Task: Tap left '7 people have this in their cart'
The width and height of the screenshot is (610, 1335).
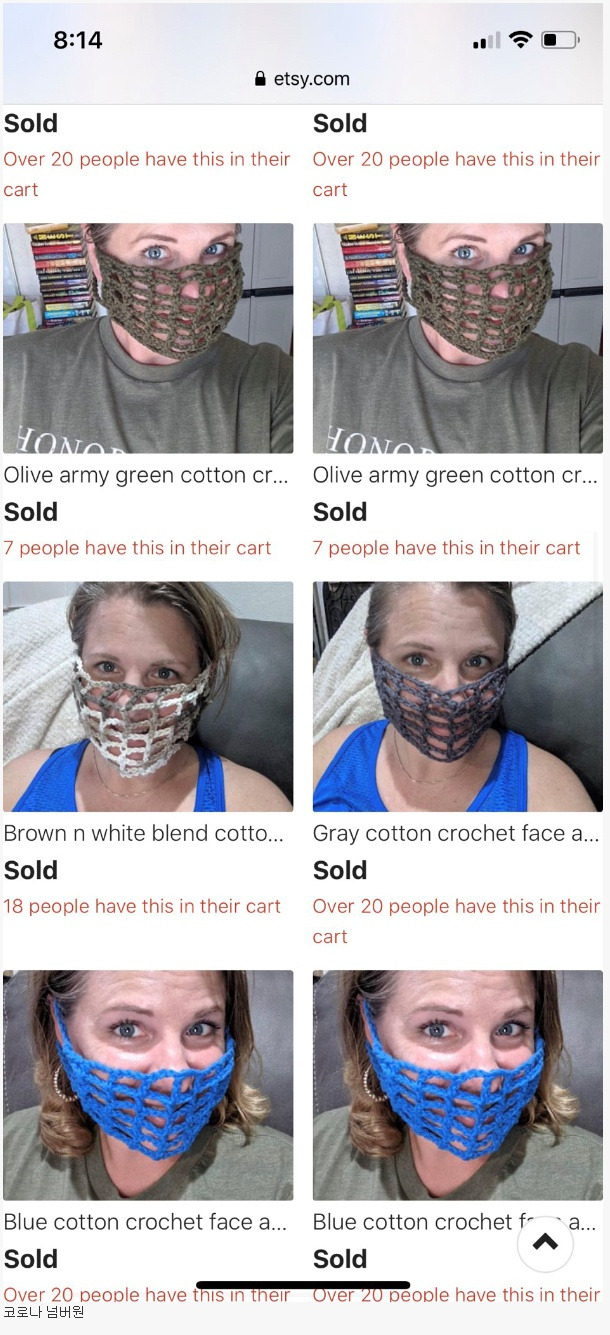Action: pos(137,548)
